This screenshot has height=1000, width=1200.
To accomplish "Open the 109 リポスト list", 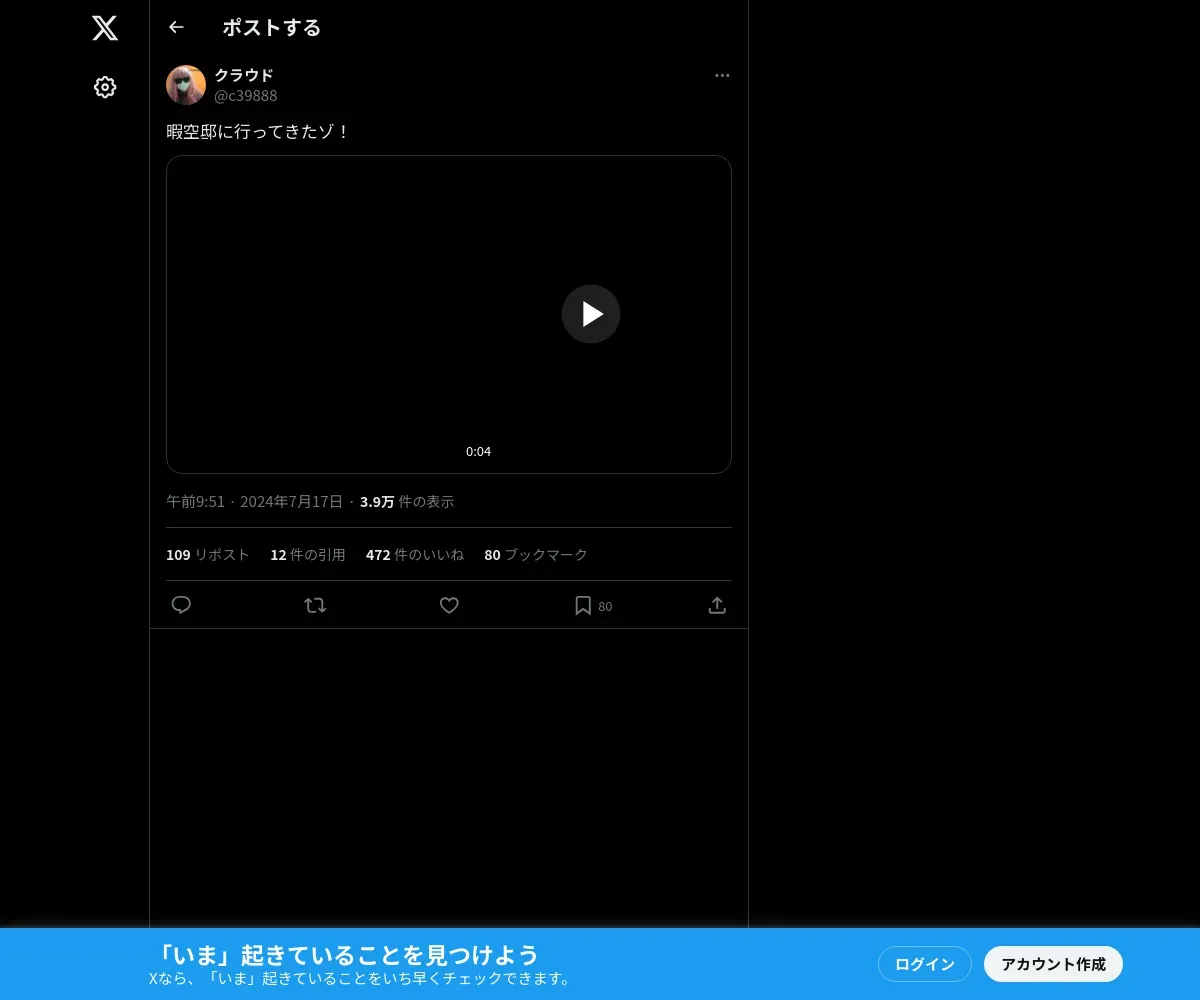I will pos(208,554).
